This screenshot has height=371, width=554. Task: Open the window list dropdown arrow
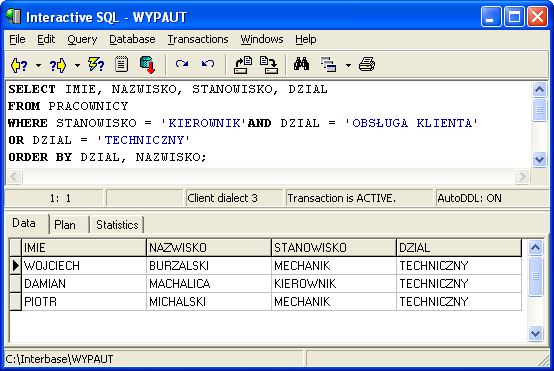[348, 65]
